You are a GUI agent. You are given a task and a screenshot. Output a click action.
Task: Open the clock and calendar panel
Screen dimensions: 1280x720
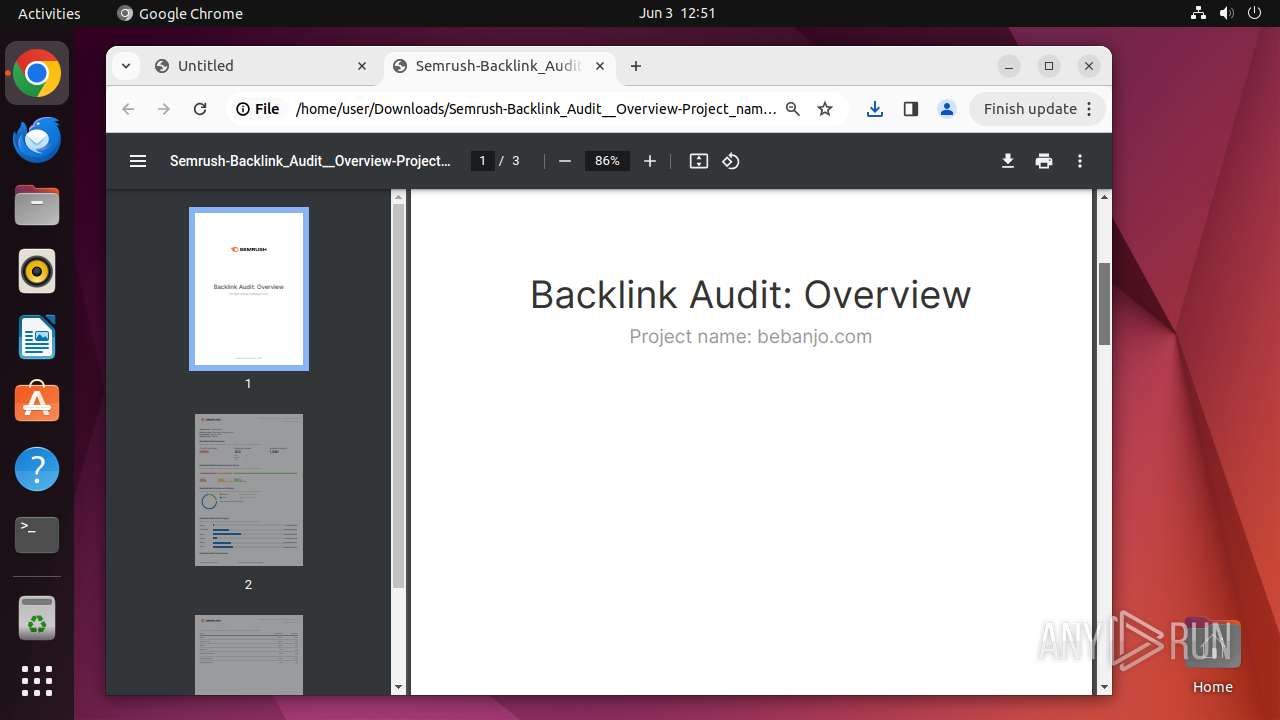click(677, 13)
